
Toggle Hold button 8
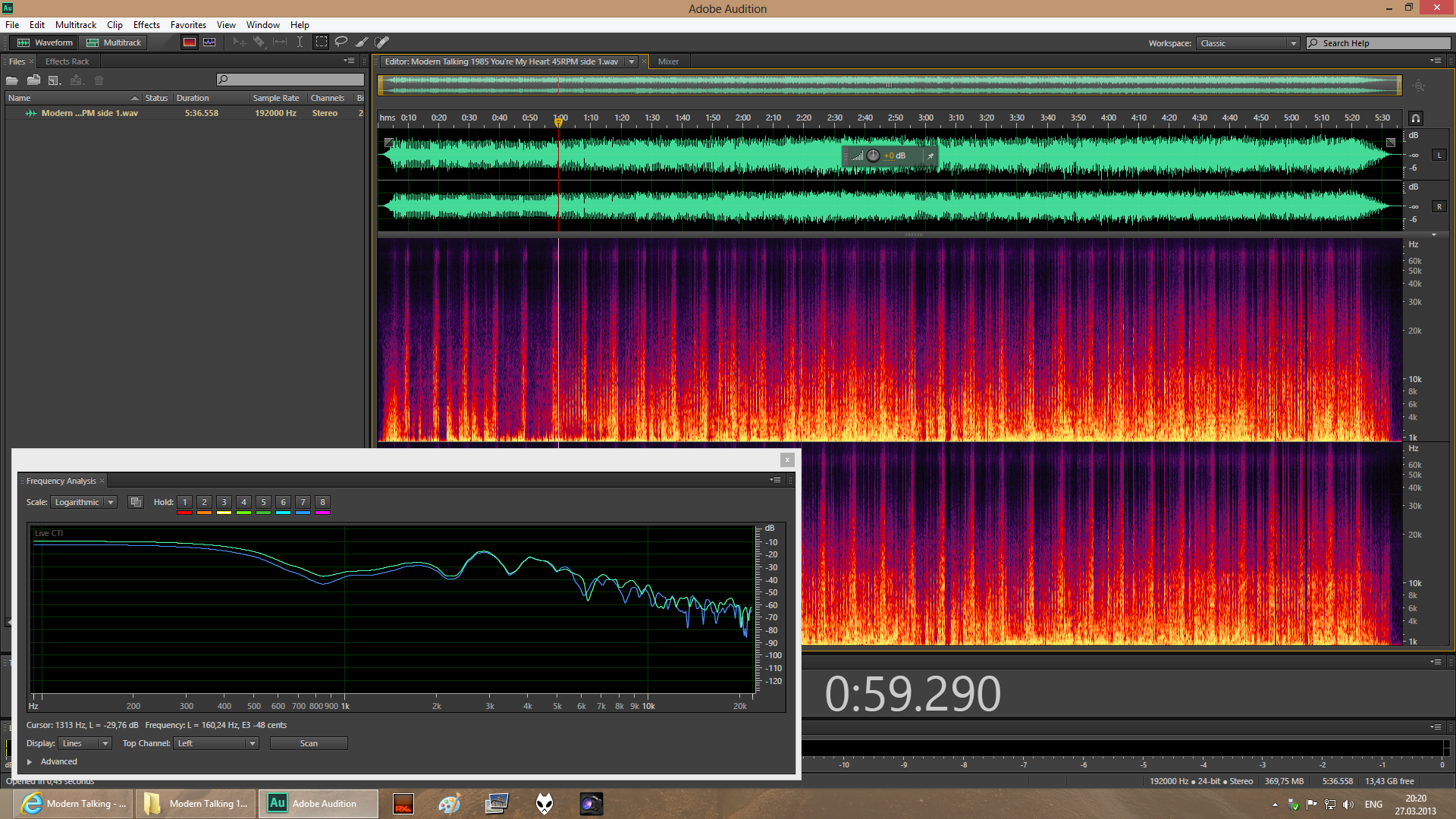pos(322,502)
